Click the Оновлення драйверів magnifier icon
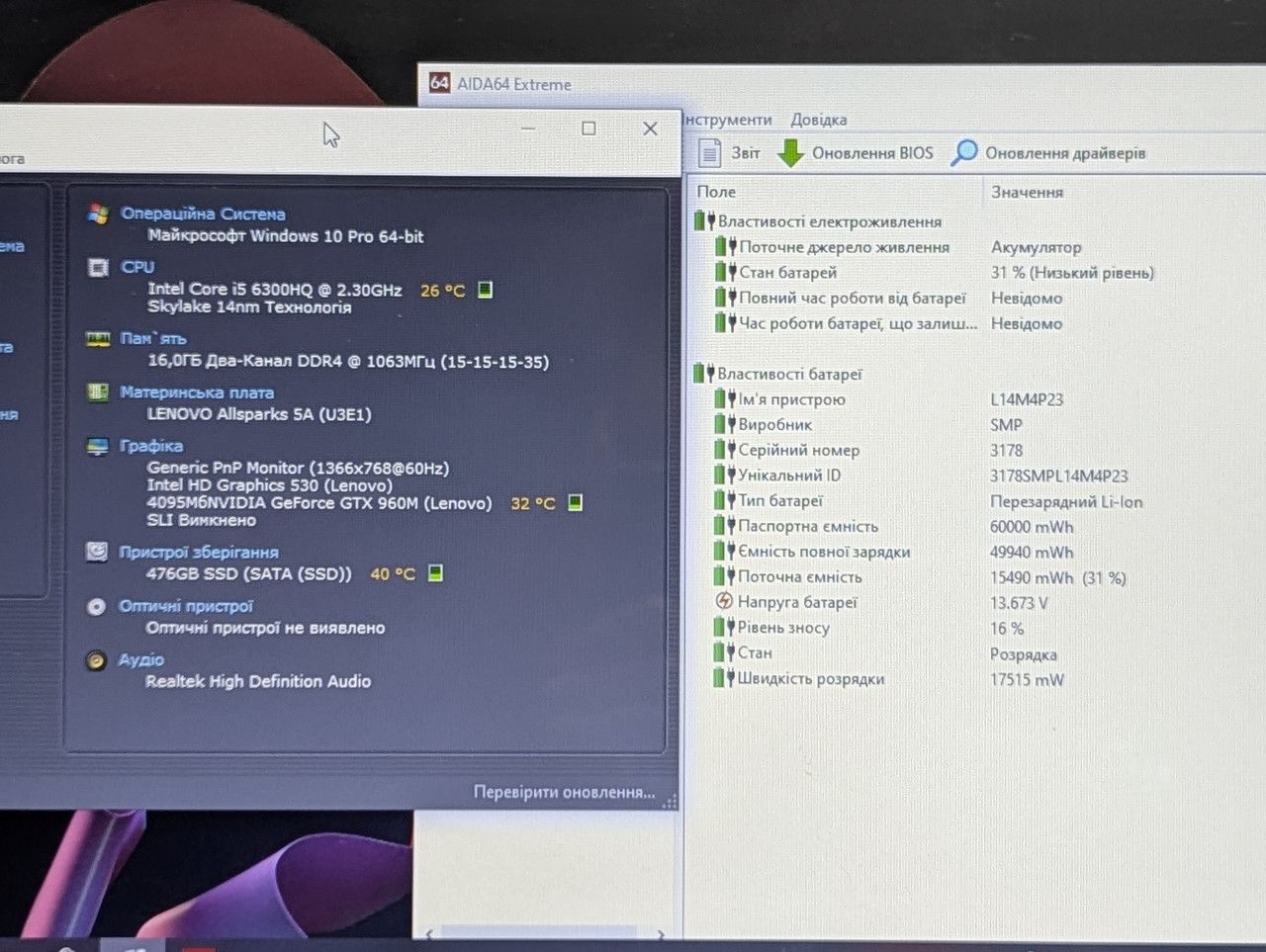 [x=963, y=152]
